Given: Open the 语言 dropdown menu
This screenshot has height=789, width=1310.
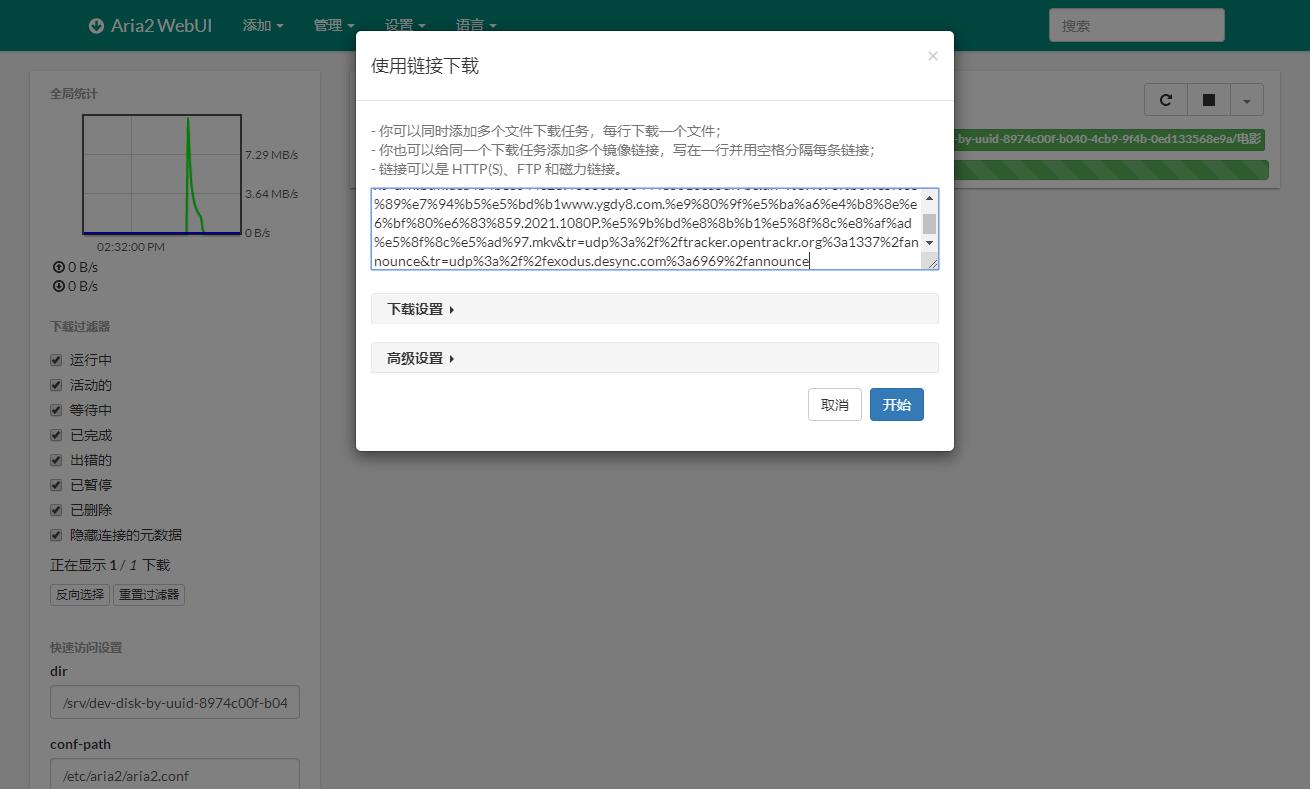Looking at the screenshot, I should coord(476,25).
